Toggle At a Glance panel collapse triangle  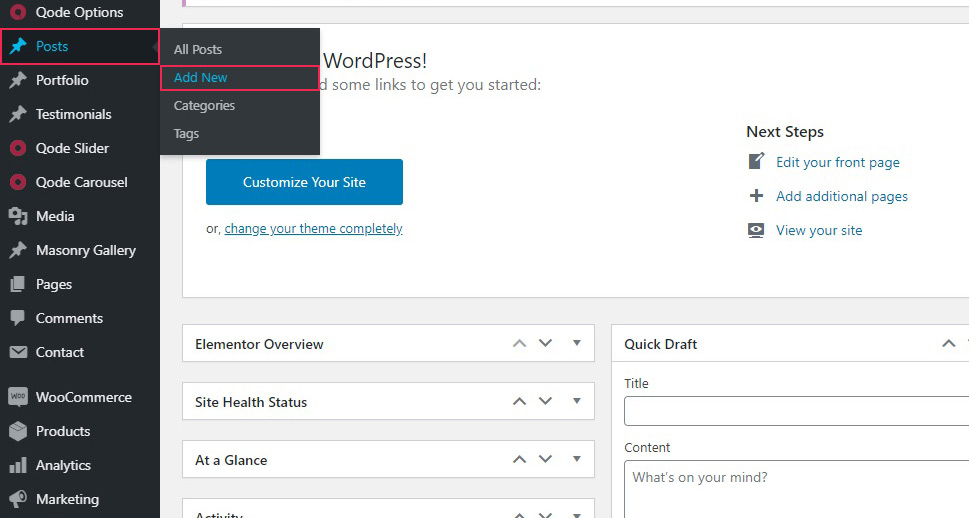click(577, 459)
